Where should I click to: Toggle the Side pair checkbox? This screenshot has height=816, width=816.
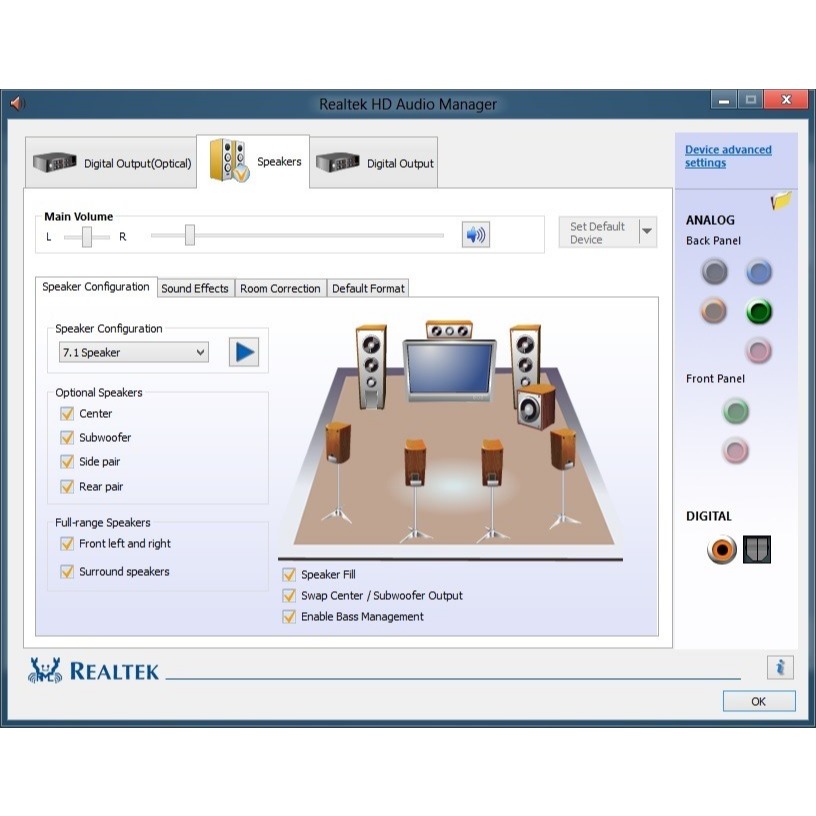tap(67, 462)
